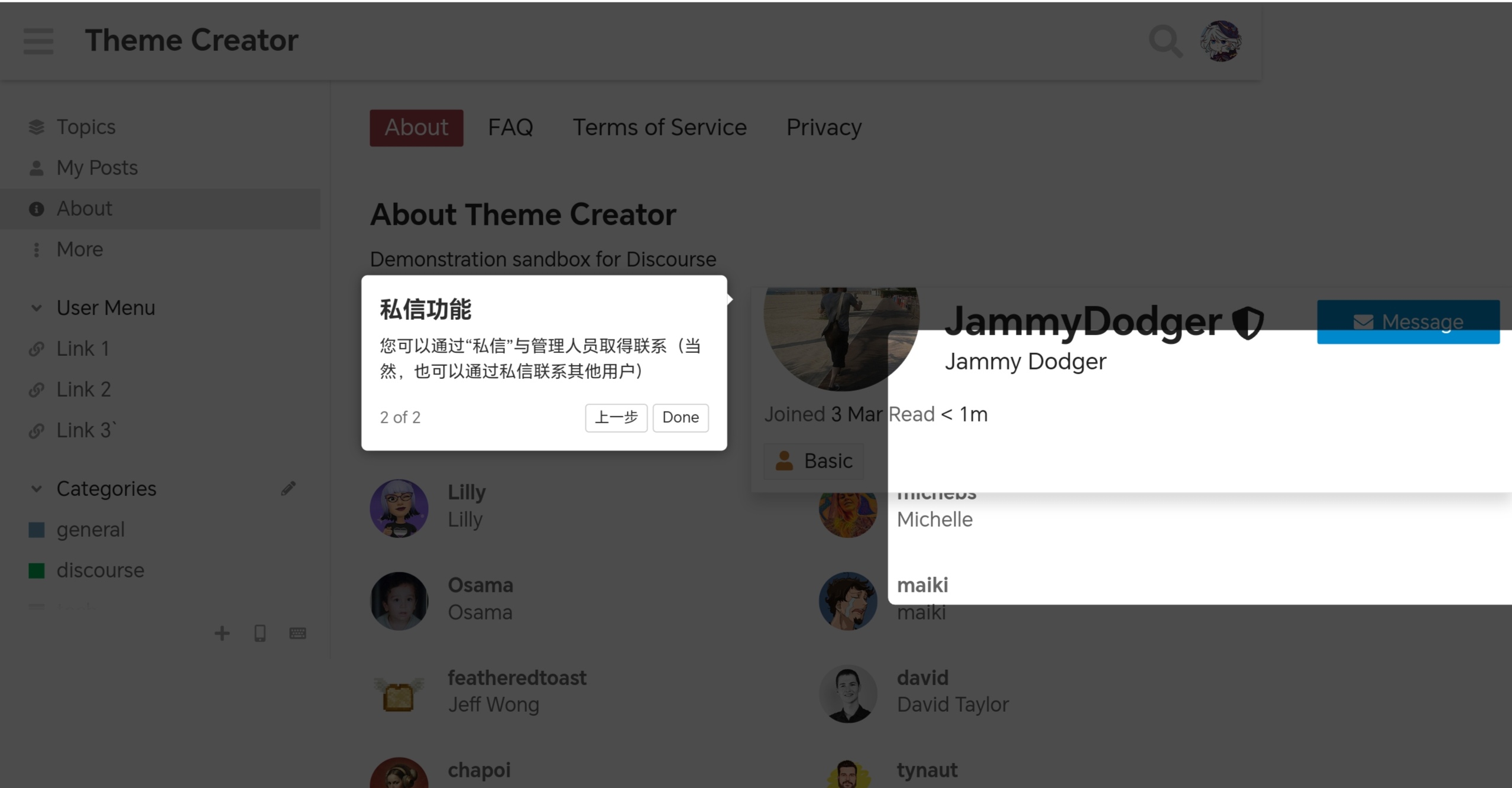1512x788 pixels.
Task: Collapse the Categories section
Action: click(x=37, y=489)
